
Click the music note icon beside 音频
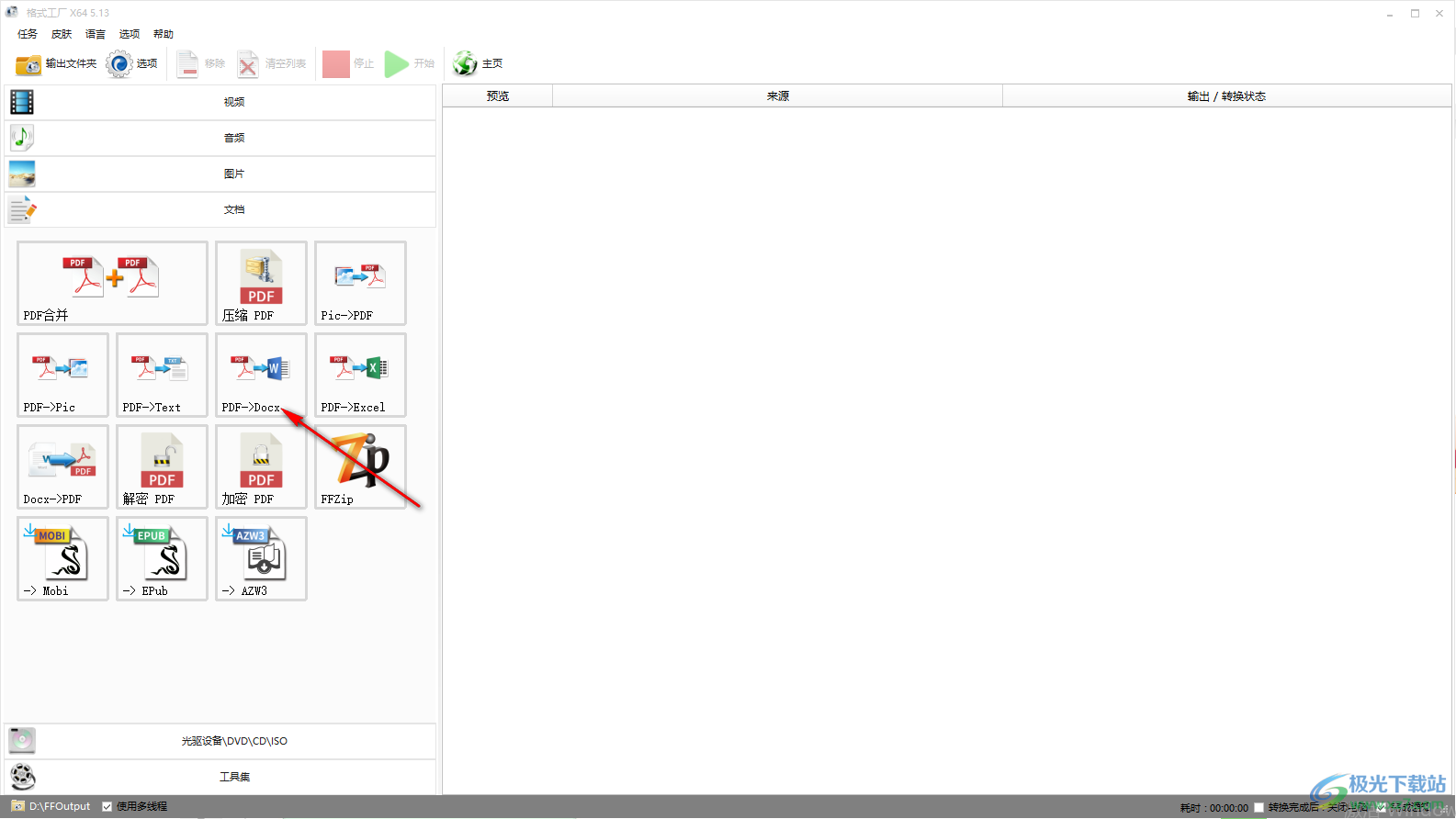(22, 138)
